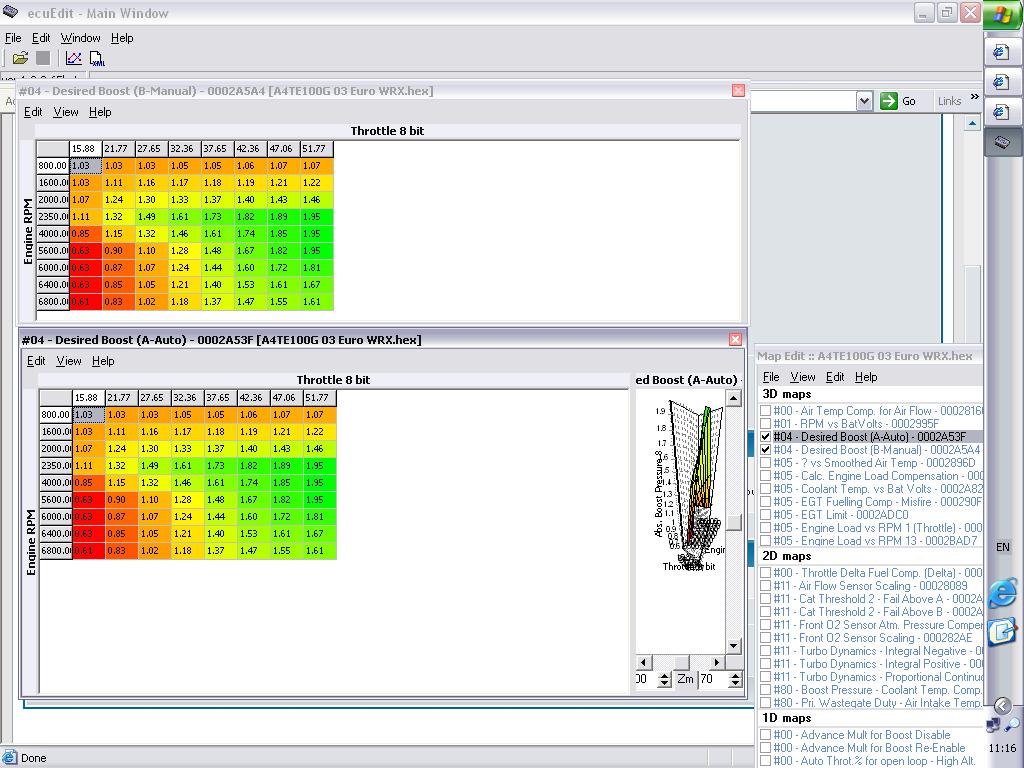Click 3D graph vertical scrollbar down arrow
Viewport: 1024px width, 768px height.
(733, 646)
